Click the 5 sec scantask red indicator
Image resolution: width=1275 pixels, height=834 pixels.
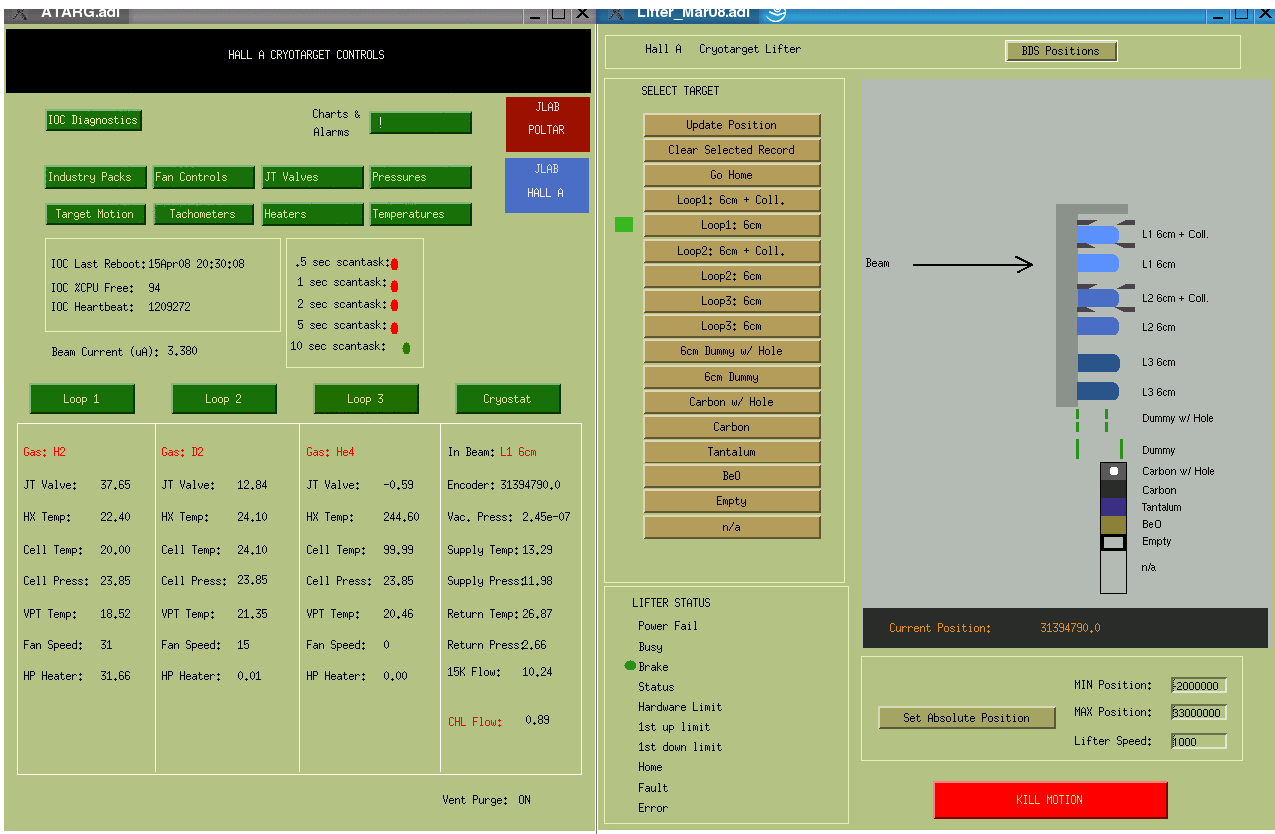(x=394, y=327)
